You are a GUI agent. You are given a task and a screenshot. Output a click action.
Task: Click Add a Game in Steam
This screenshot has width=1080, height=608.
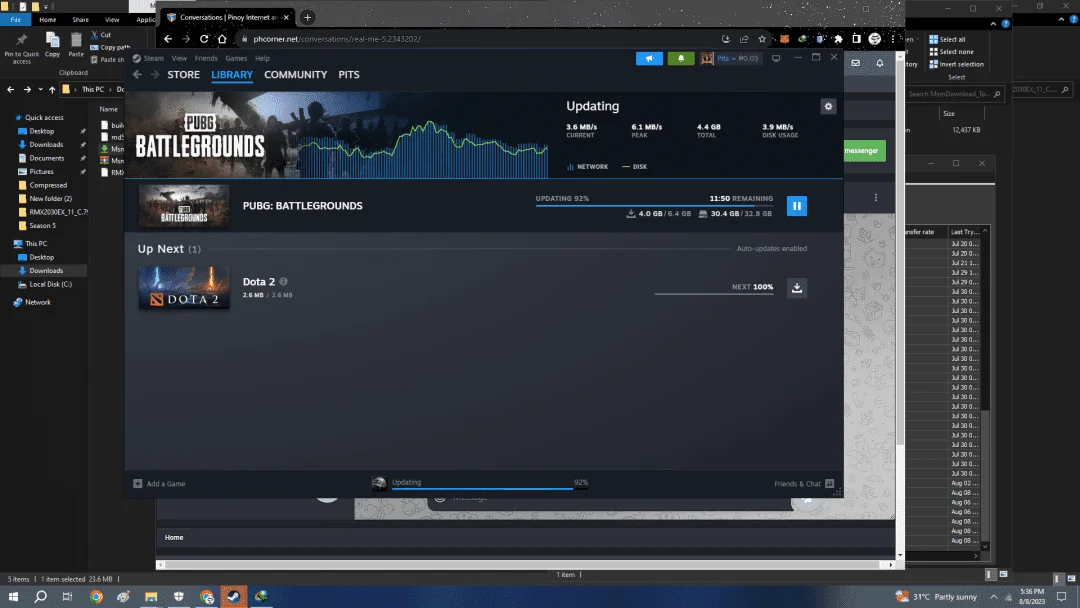tap(159, 483)
